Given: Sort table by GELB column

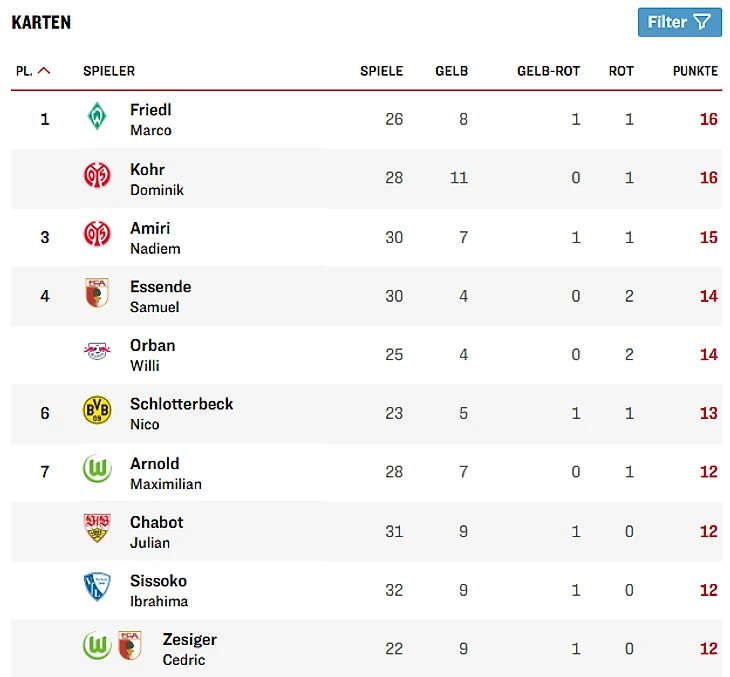Looking at the screenshot, I should click(451, 71).
